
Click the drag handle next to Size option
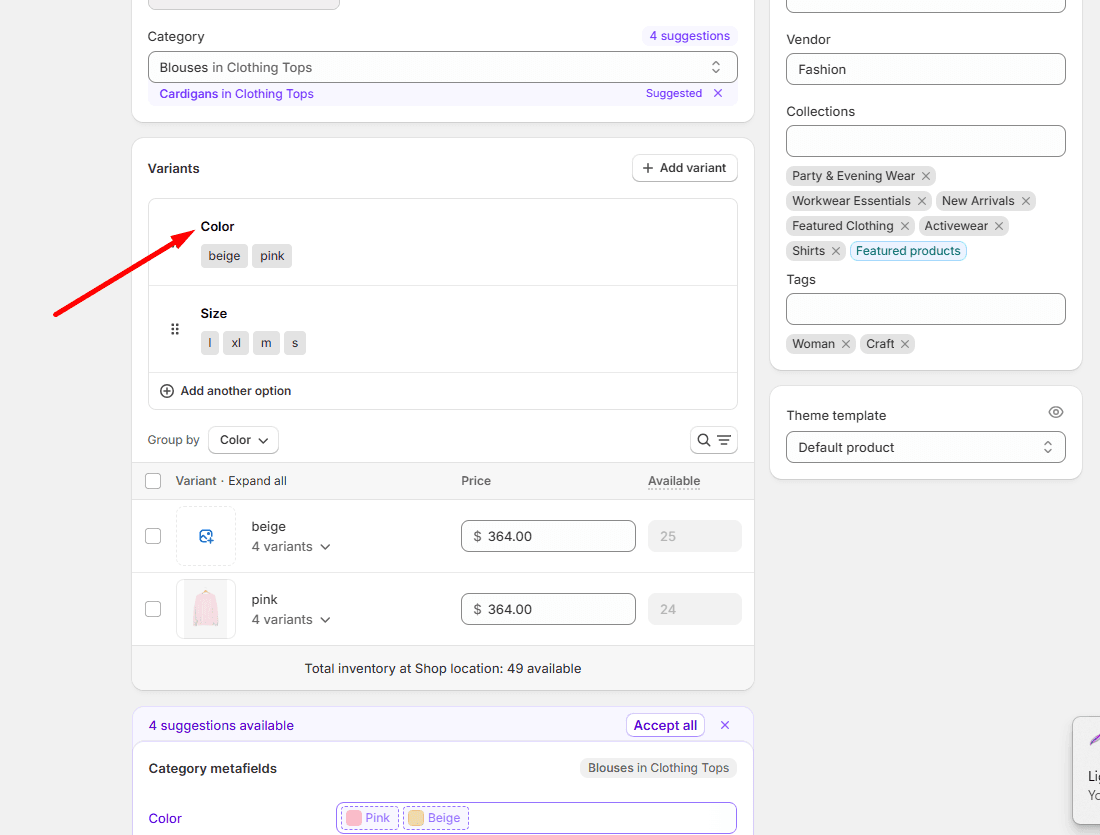click(175, 329)
